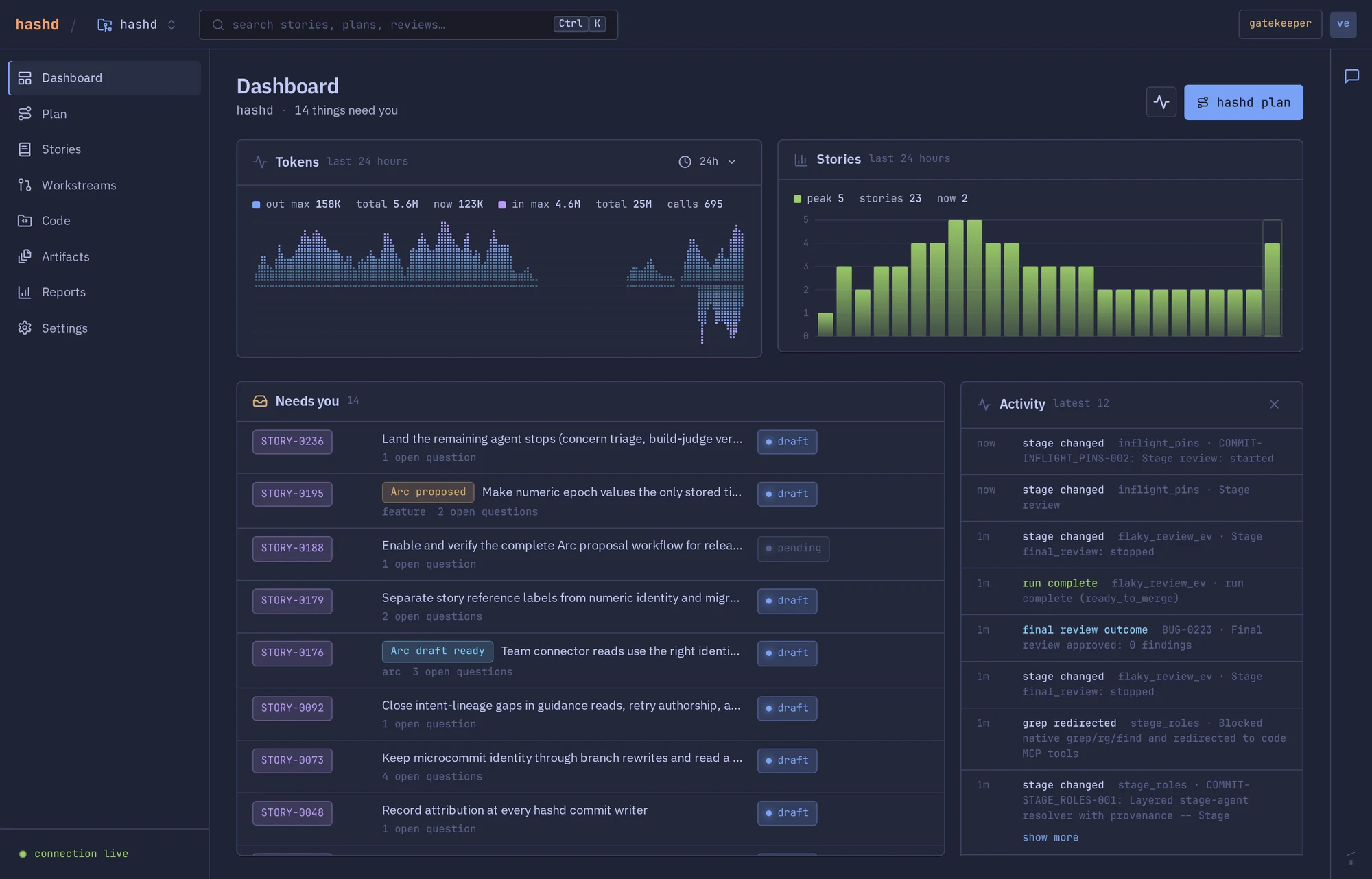Open the Dashboard sidebar item

pos(104,78)
